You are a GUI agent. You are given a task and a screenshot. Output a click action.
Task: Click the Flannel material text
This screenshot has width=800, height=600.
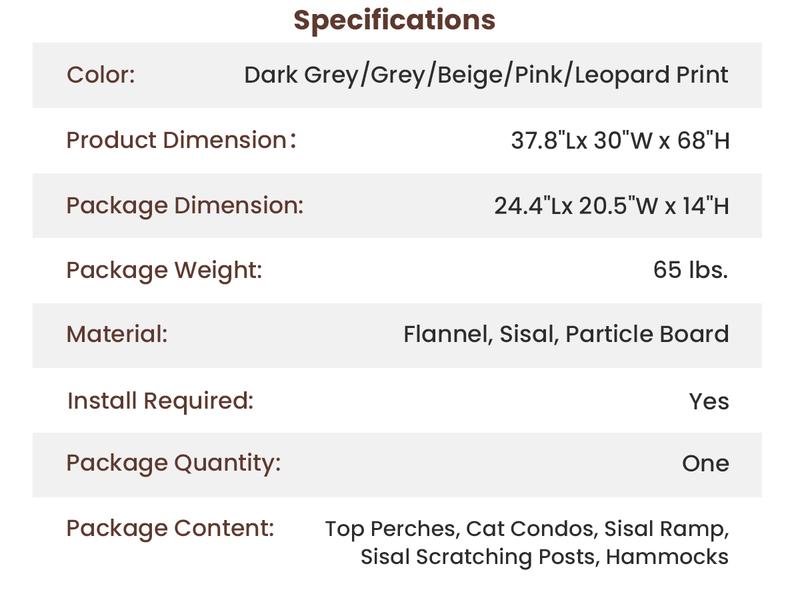(447, 334)
